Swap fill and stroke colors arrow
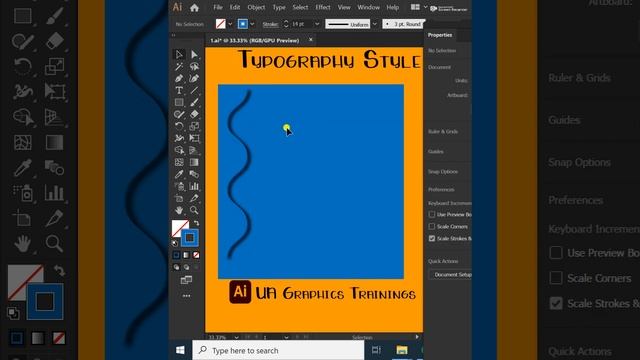 click(196, 223)
